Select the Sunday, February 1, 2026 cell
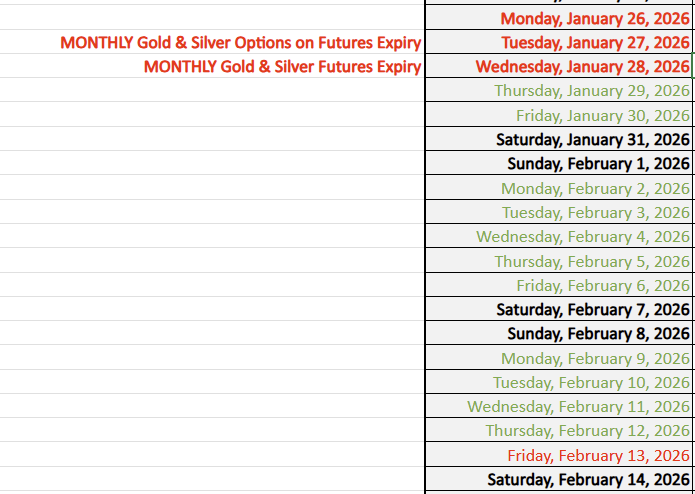Screen dimensions: 695x494 pyautogui.click(x=598, y=164)
